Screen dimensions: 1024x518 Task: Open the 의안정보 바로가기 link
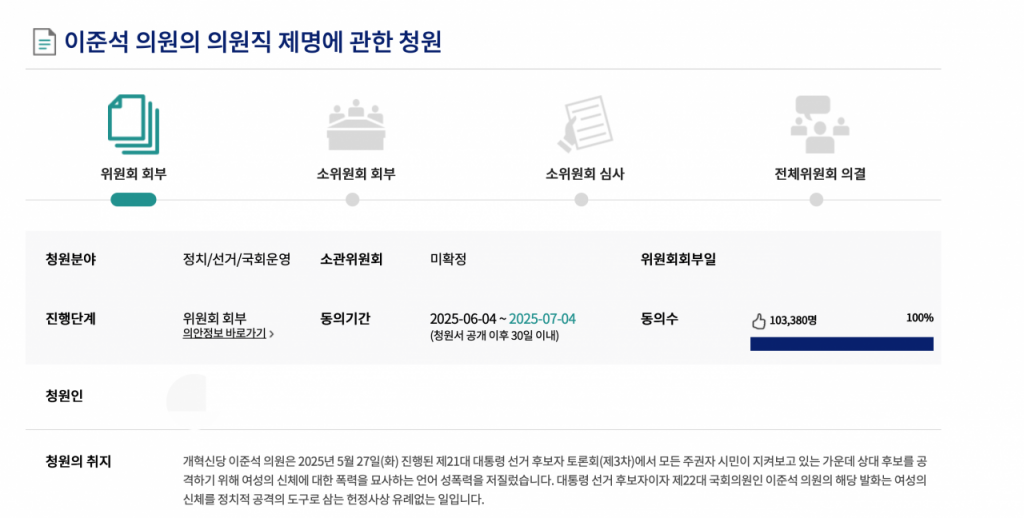(224, 334)
